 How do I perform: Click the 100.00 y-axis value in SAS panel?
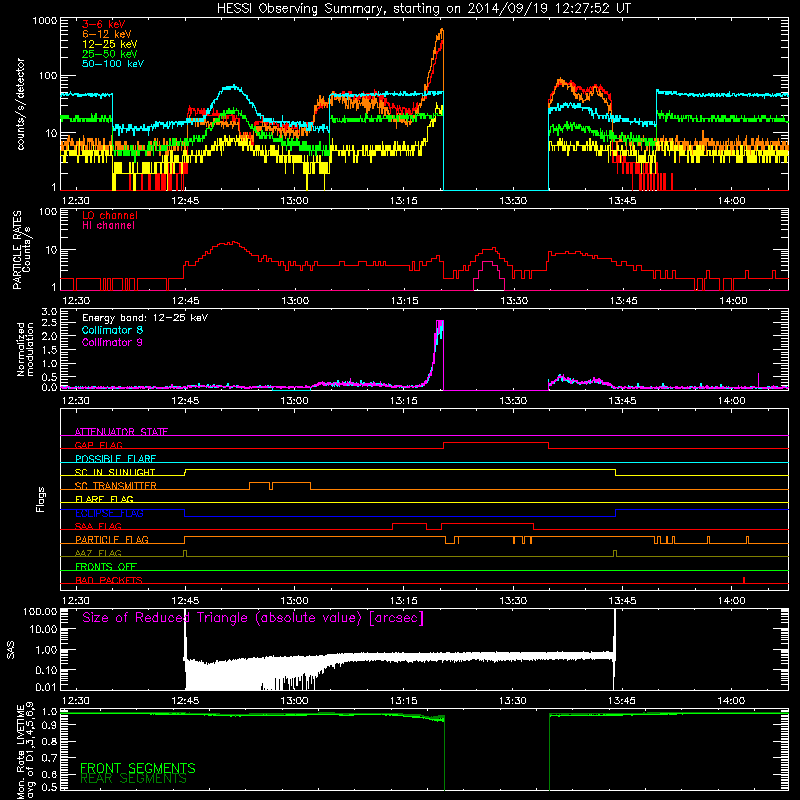pos(40,612)
